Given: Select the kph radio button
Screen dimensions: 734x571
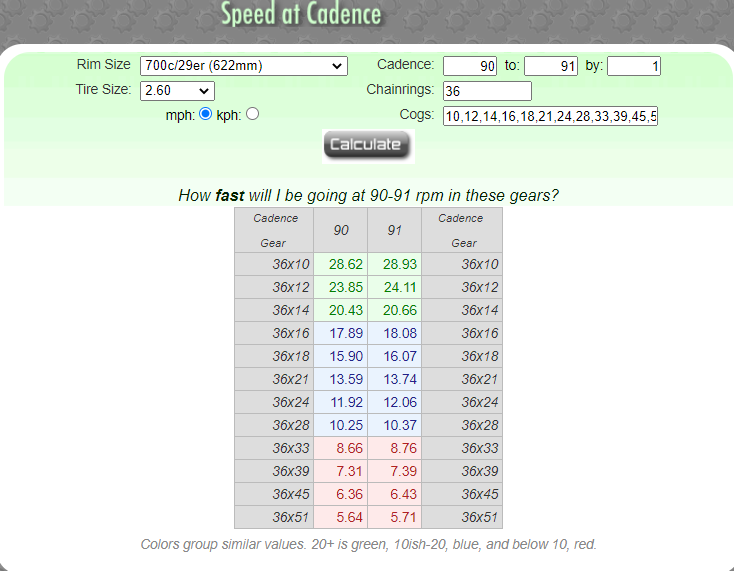Looking at the screenshot, I should 252,114.
